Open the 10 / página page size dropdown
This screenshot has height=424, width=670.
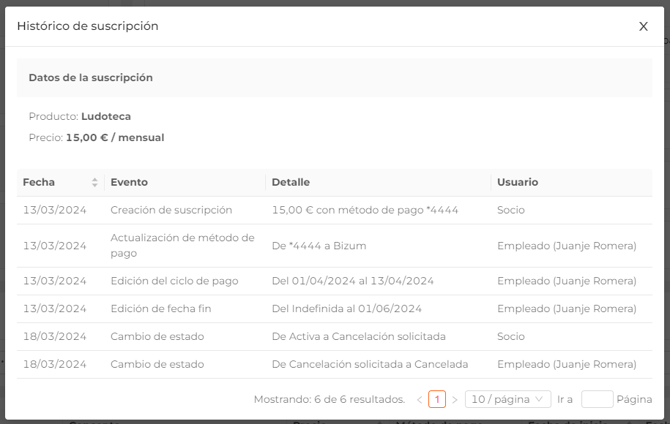pyautogui.click(x=508, y=399)
